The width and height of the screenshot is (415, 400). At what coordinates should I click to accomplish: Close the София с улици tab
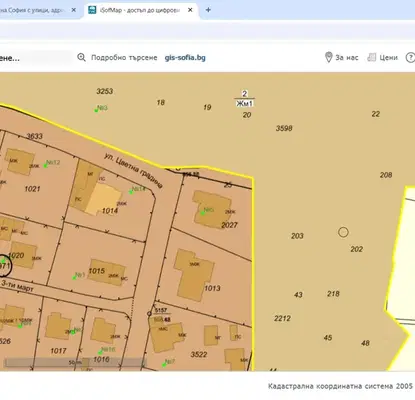click(x=73, y=10)
